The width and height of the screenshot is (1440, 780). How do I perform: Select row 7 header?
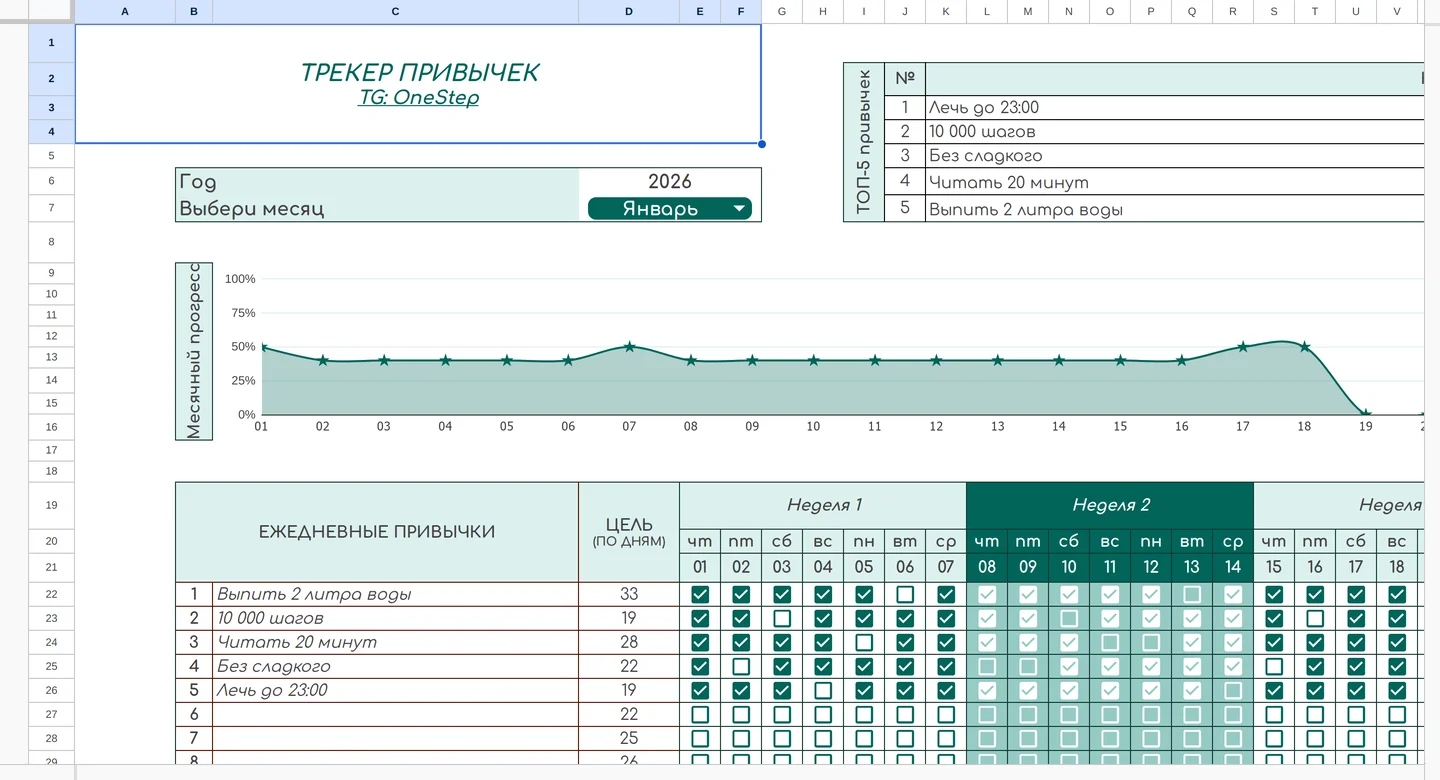click(x=51, y=208)
